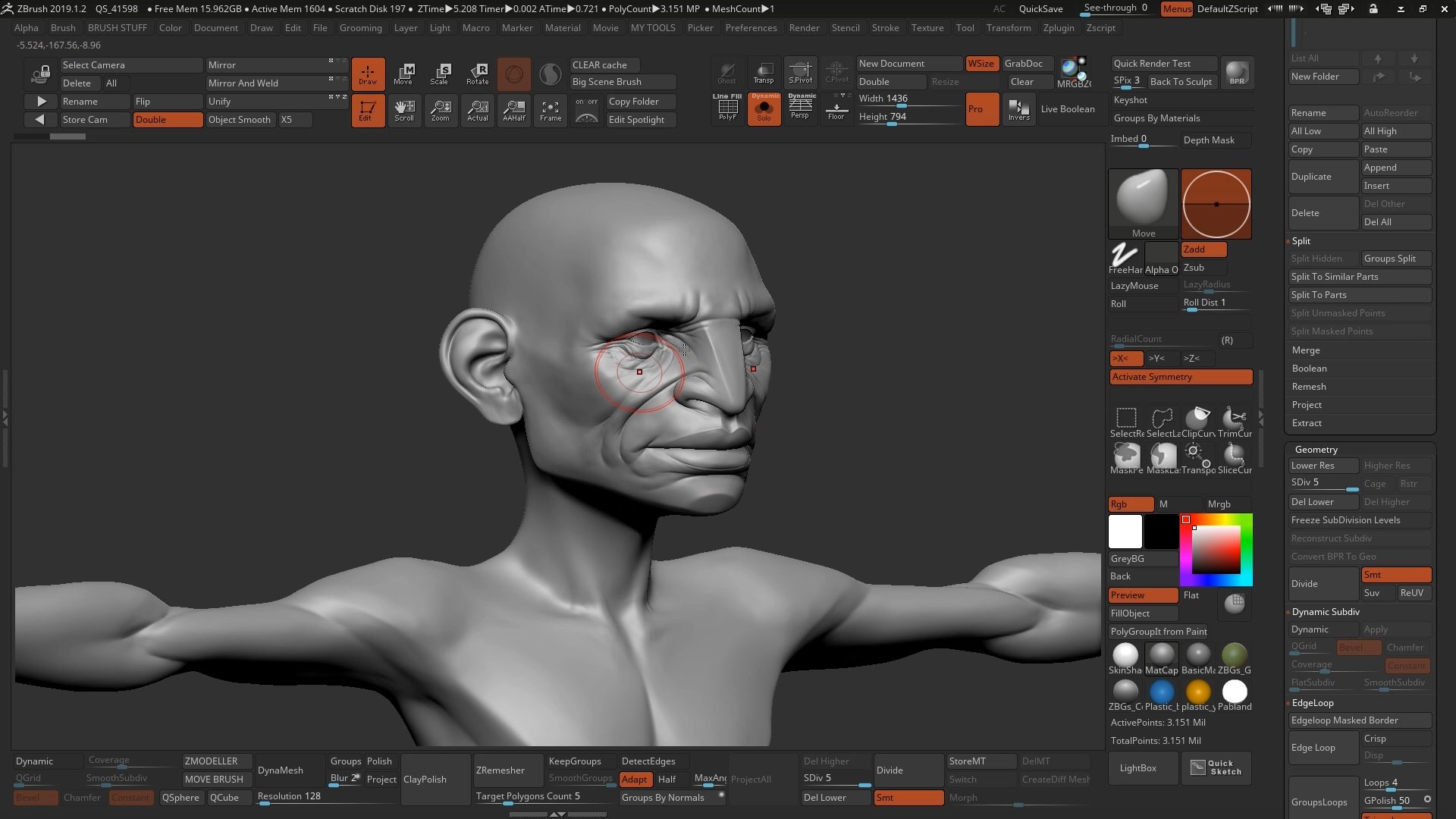Toggle the Pro proportional constraint

point(982,109)
